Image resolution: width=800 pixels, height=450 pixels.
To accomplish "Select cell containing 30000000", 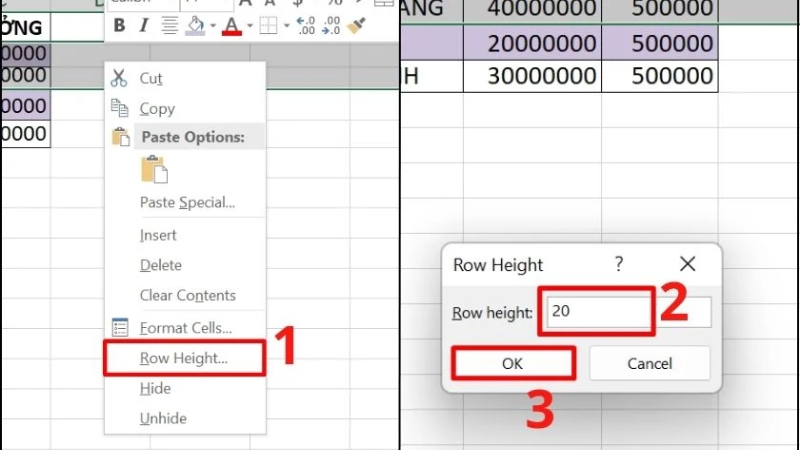I will pos(532,76).
